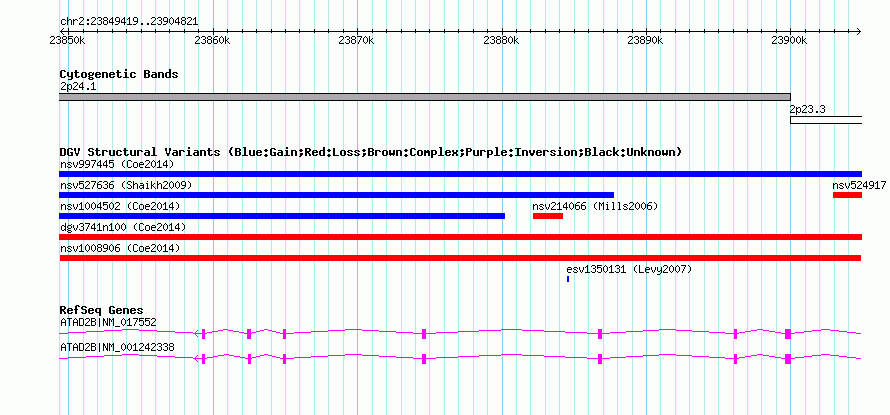Select the red dgv3741n100 loss variant bar
The height and width of the screenshot is (415, 890).
[460, 237]
